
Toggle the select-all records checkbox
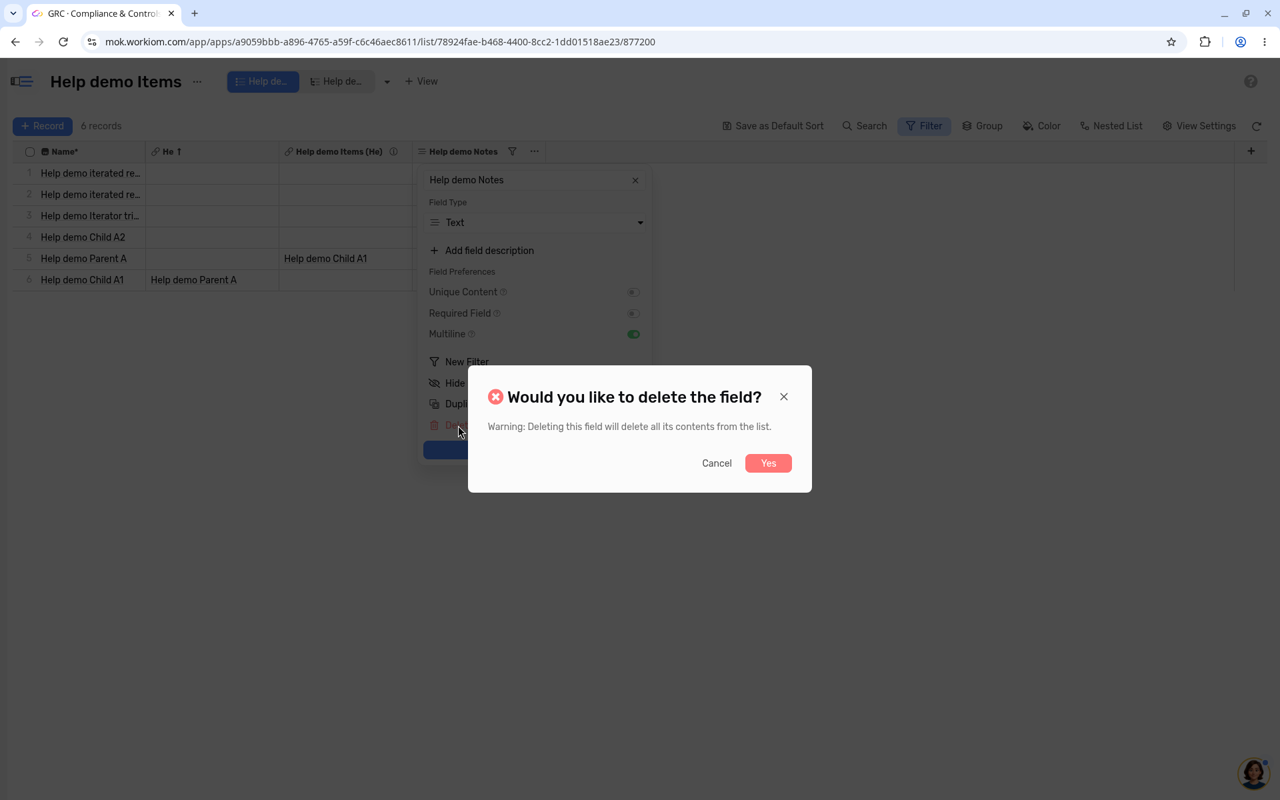tap(30, 152)
